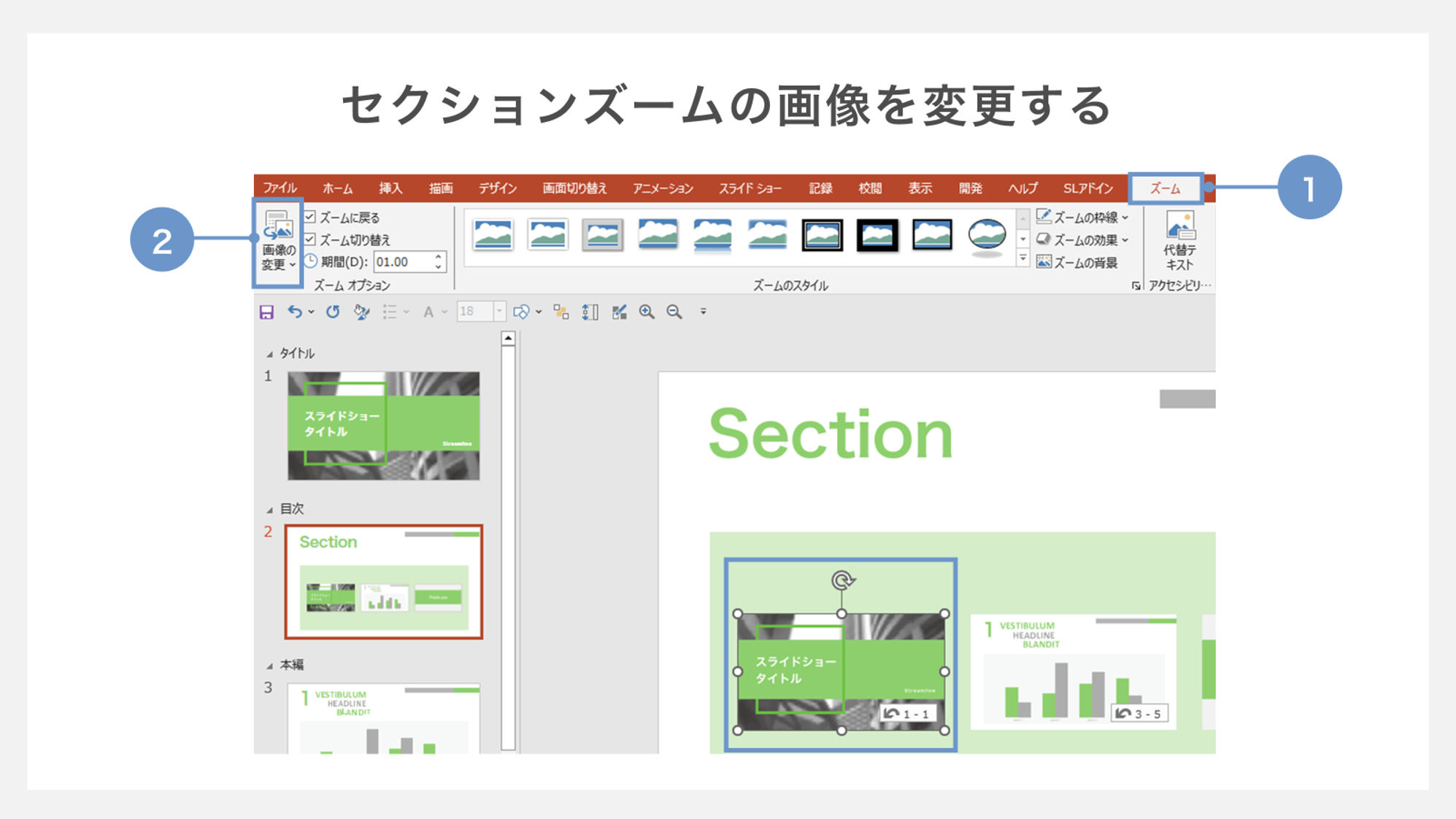Click the ズームの背景 icon
The height and width of the screenshot is (819, 1456).
click(1044, 262)
